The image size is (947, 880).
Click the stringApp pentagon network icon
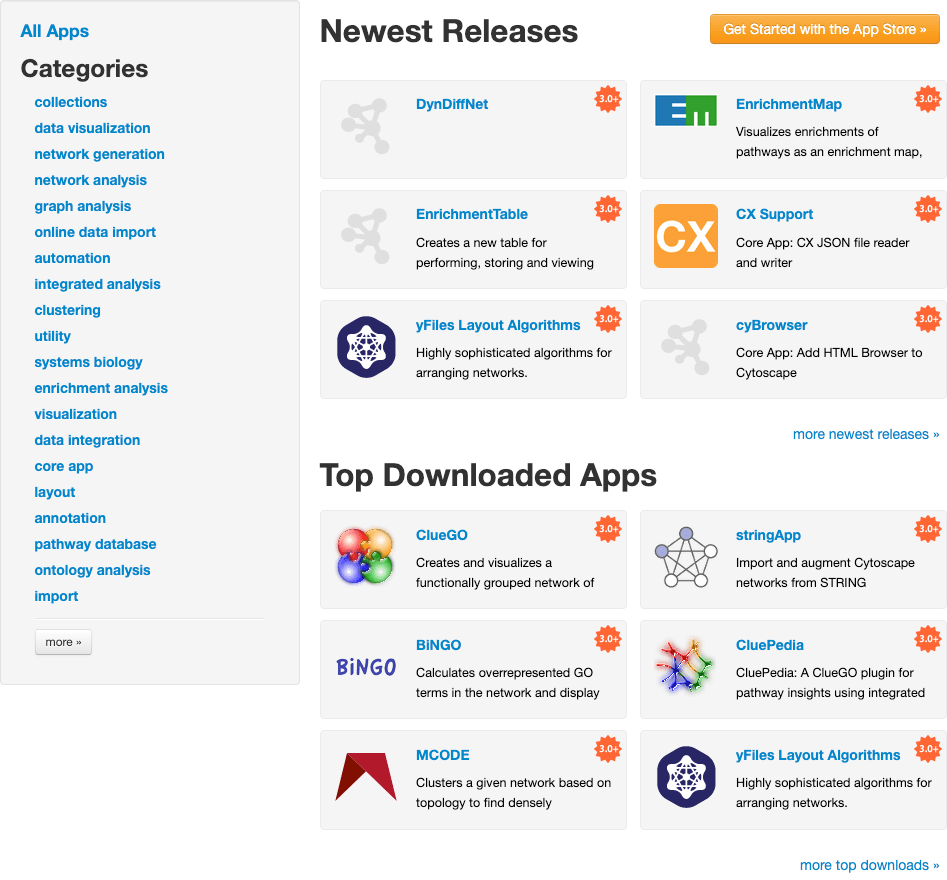pyautogui.click(x=686, y=557)
